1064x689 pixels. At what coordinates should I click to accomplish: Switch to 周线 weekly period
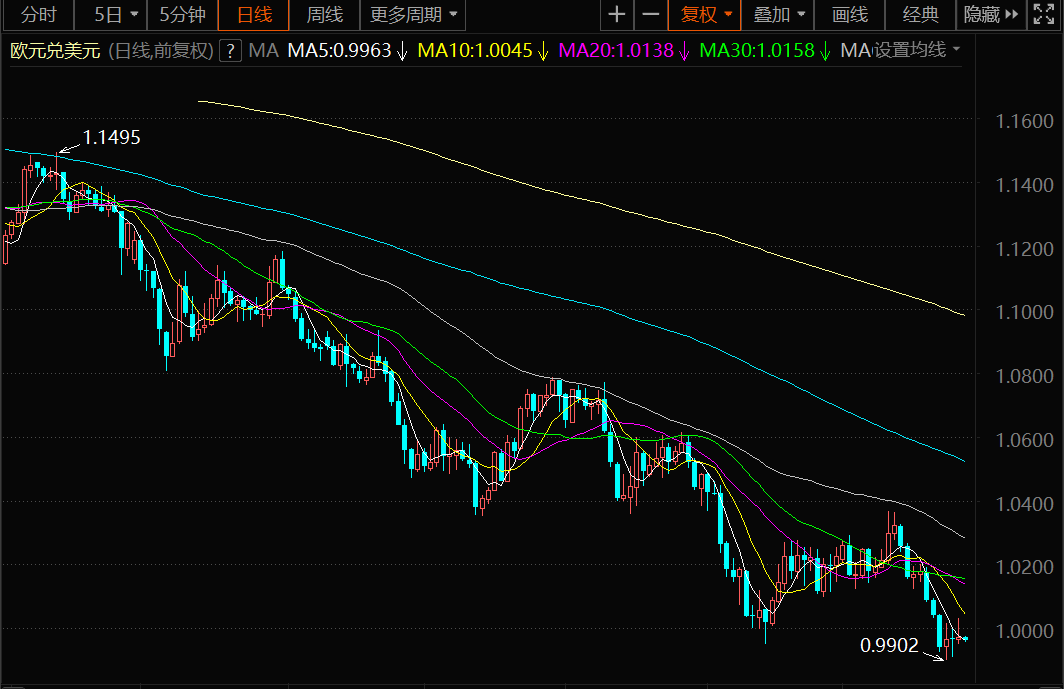[x=324, y=14]
